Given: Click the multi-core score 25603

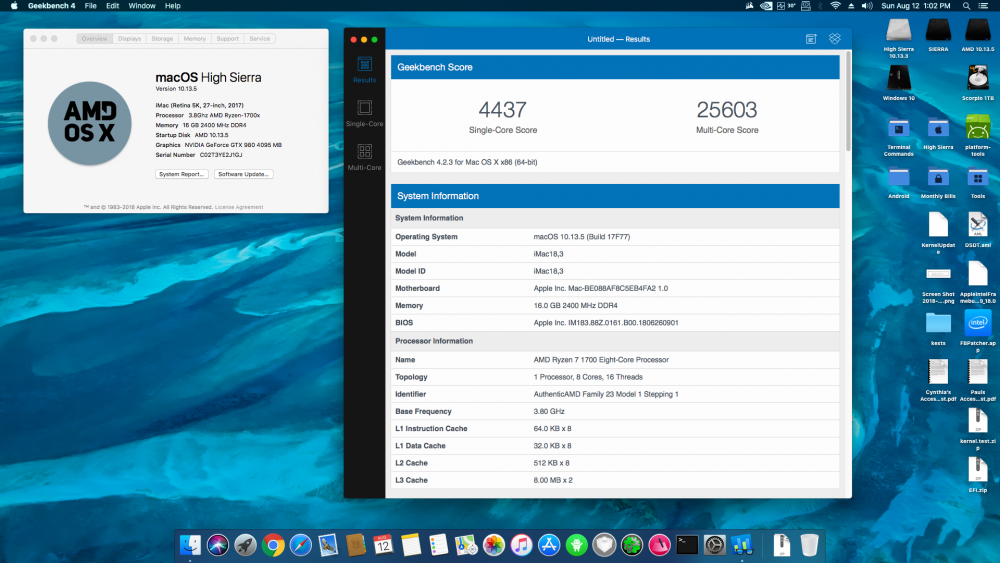Looking at the screenshot, I should 727,110.
